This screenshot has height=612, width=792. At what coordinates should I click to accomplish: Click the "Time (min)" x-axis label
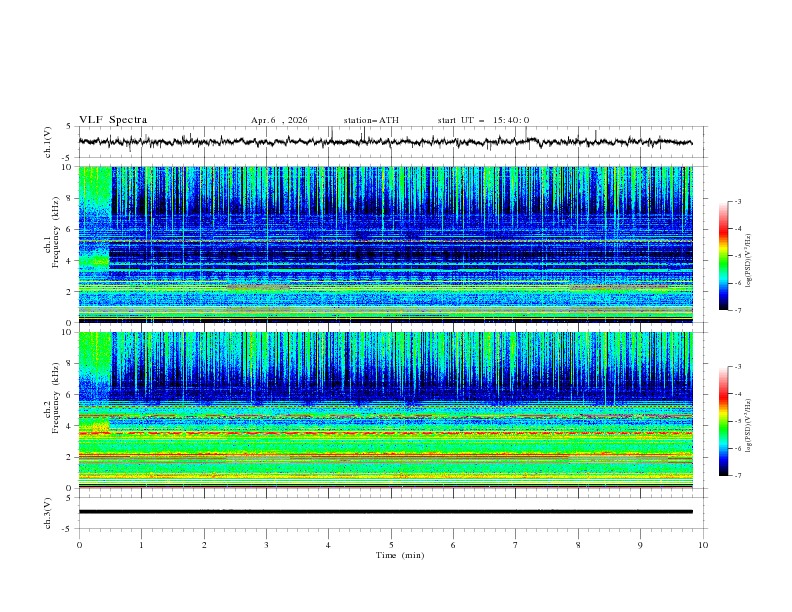coord(400,555)
